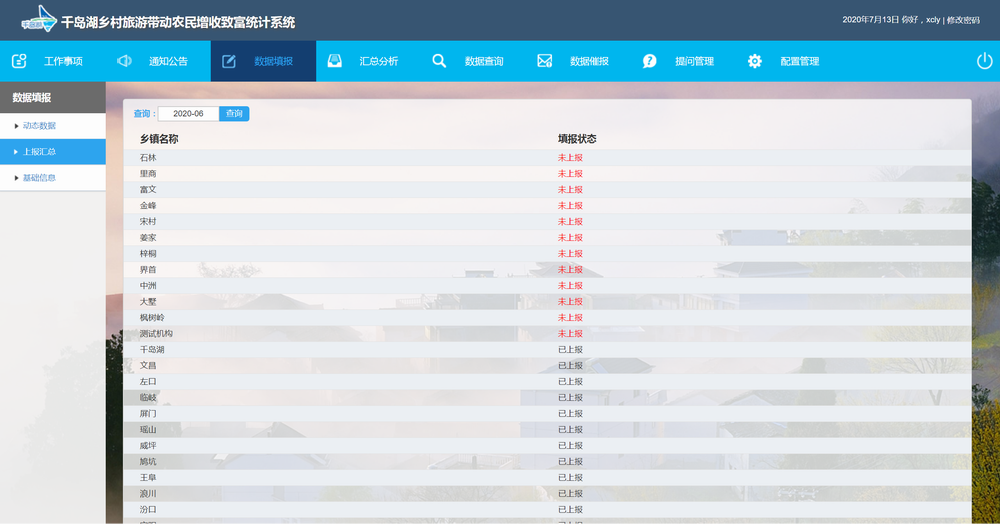This screenshot has height=524, width=1000.
Task: Click the 配置管理 gear icon
Action: point(755,61)
